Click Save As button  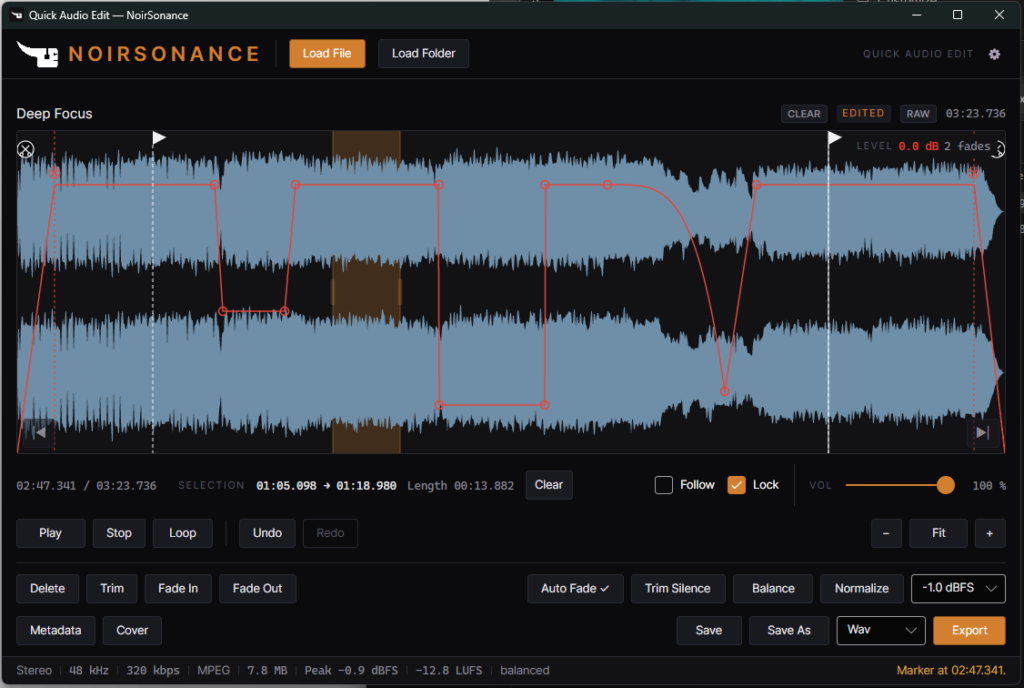tap(789, 631)
